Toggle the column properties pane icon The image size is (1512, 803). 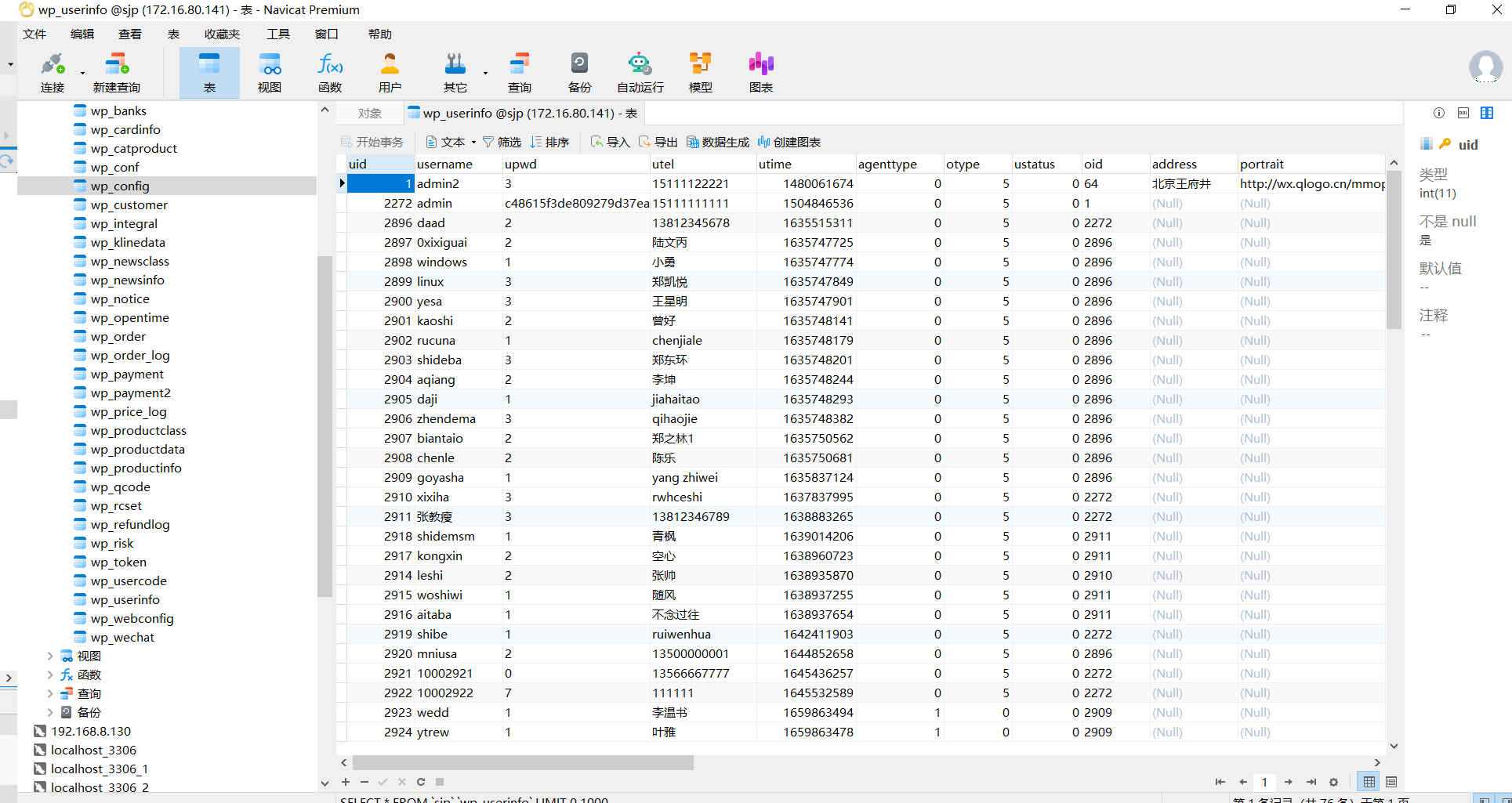(x=1487, y=113)
